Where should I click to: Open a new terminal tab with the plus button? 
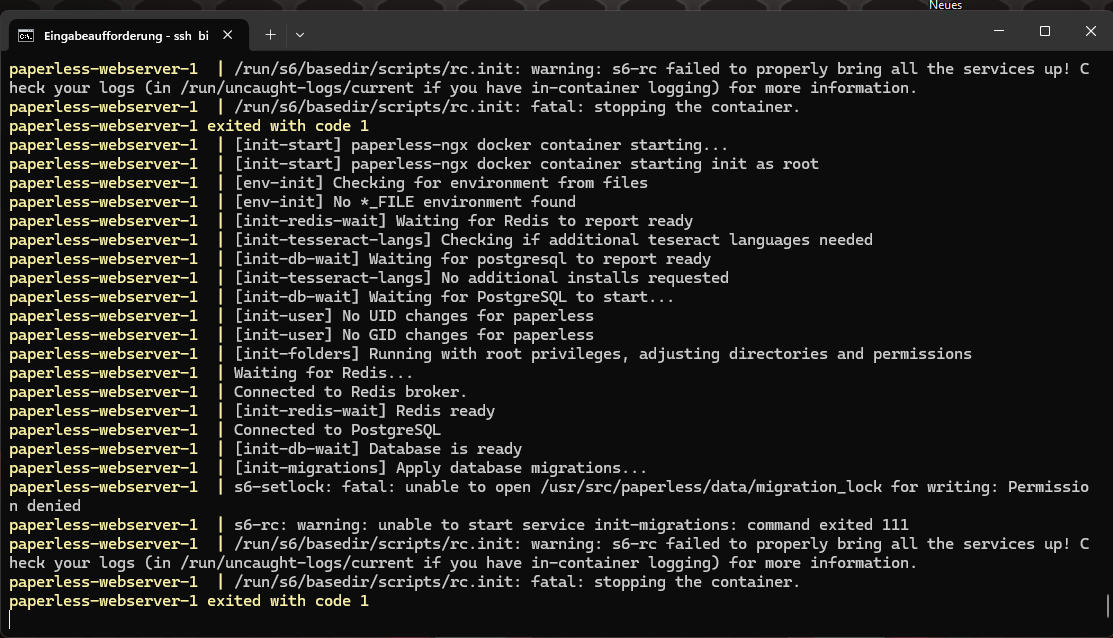point(269,34)
